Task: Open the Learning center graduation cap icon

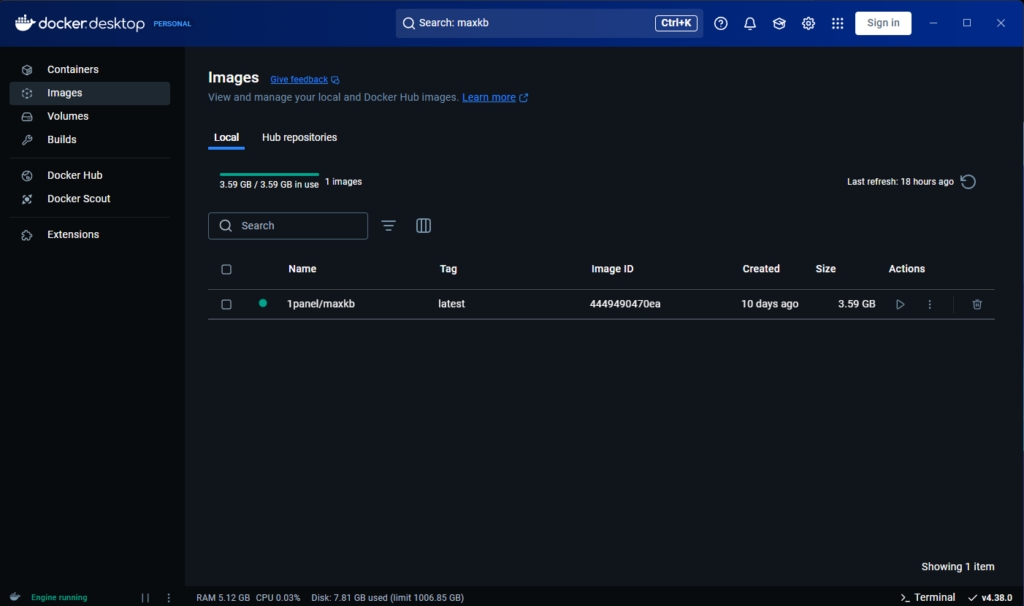Action: pyautogui.click(x=779, y=24)
